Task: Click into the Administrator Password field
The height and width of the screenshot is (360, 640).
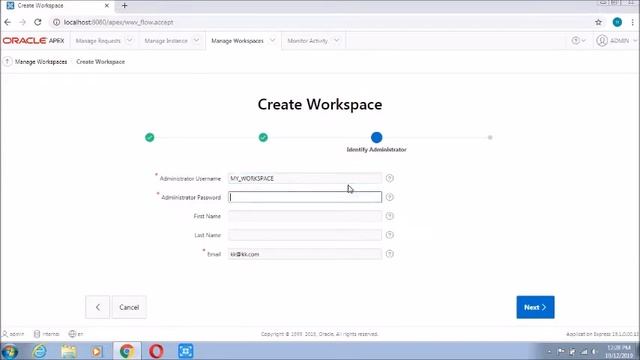Action: pos(305,197)
